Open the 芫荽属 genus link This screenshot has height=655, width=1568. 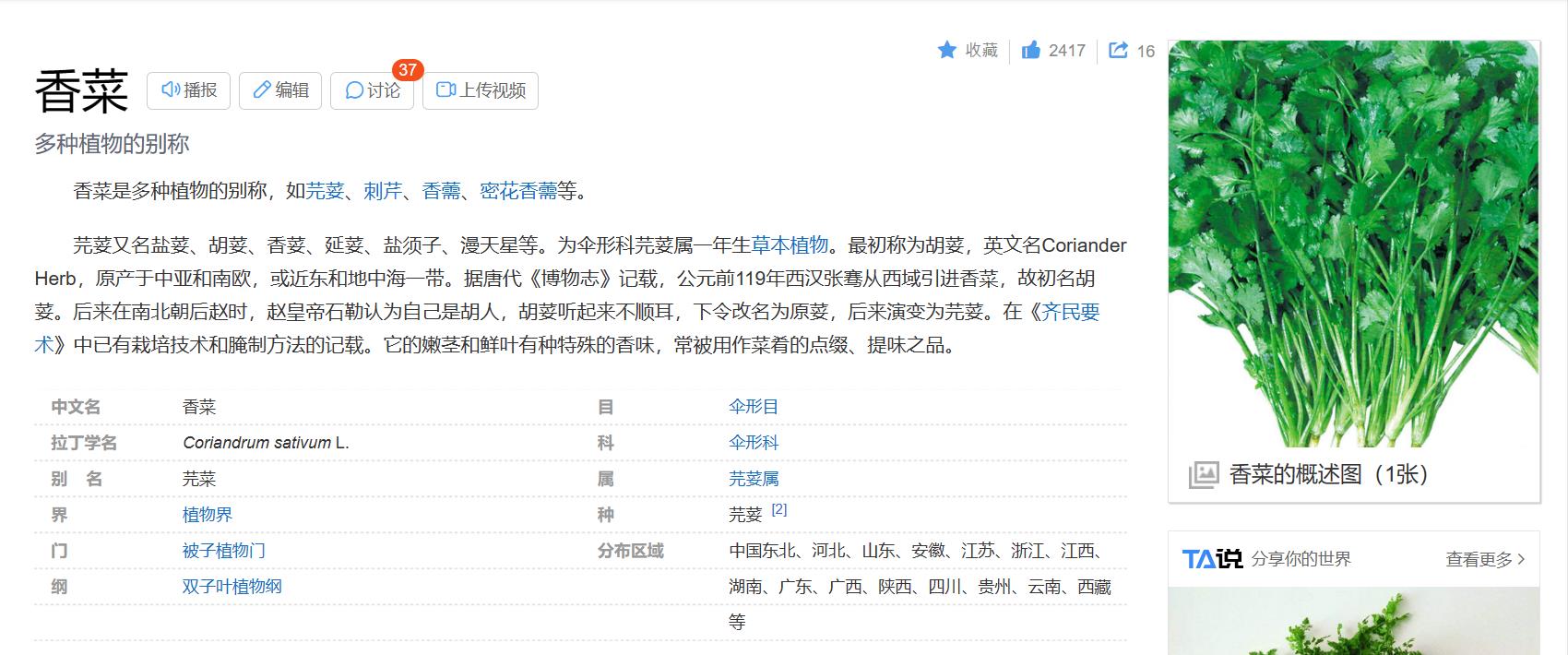[754, 479]
